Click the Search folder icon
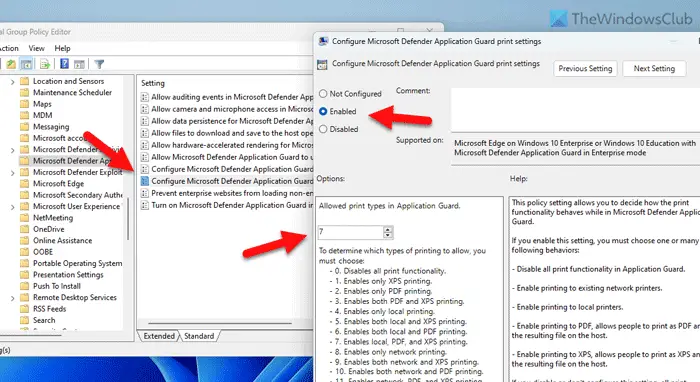Image resolution: width=700 pixels, height=382 pixels. (25, 320)
